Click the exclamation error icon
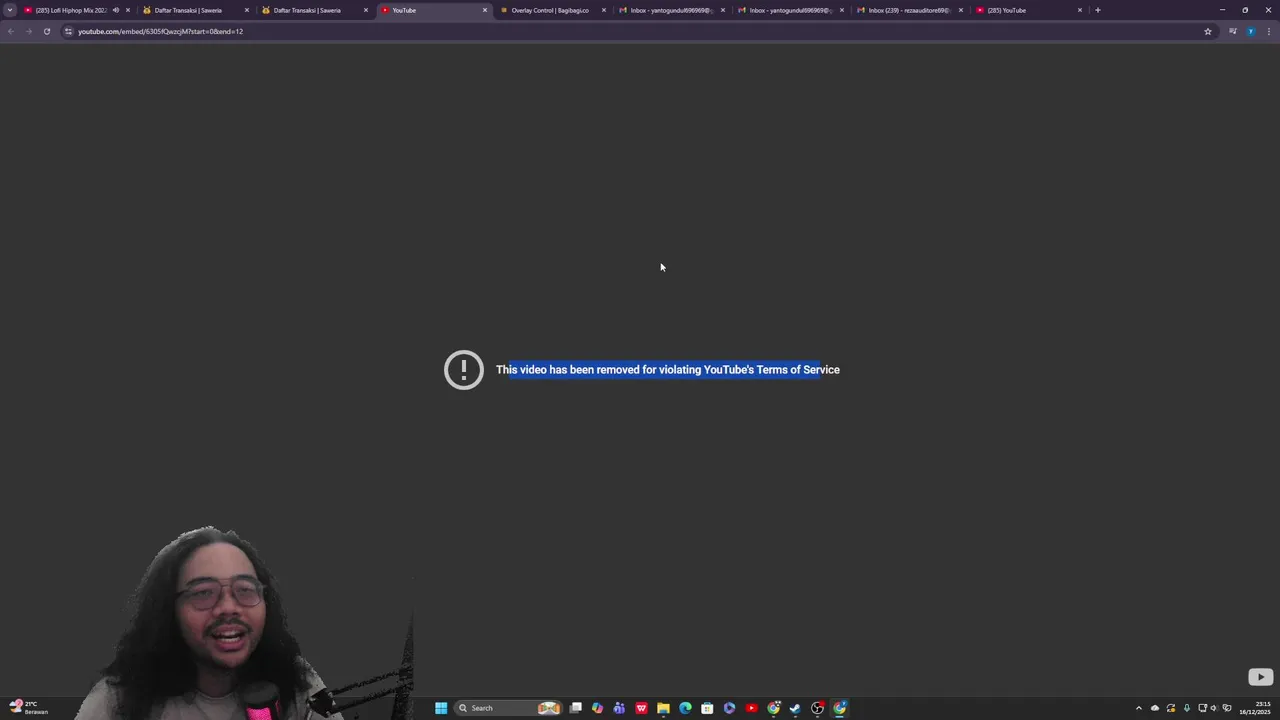 coord(464,370)
